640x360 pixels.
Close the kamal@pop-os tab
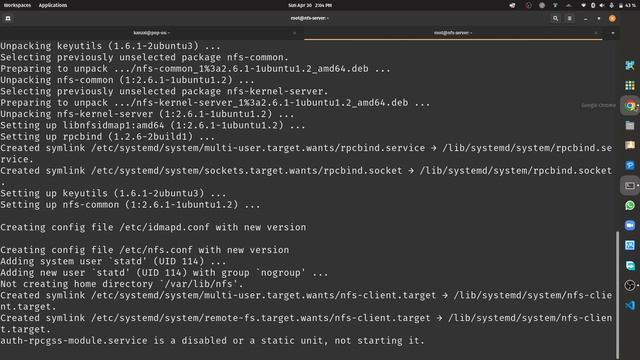(x=294, y=33)
